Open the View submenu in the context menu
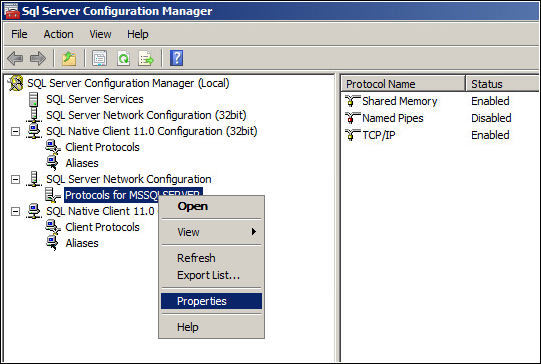Viewport: 541px width, 364px height. tap(212, 232)
